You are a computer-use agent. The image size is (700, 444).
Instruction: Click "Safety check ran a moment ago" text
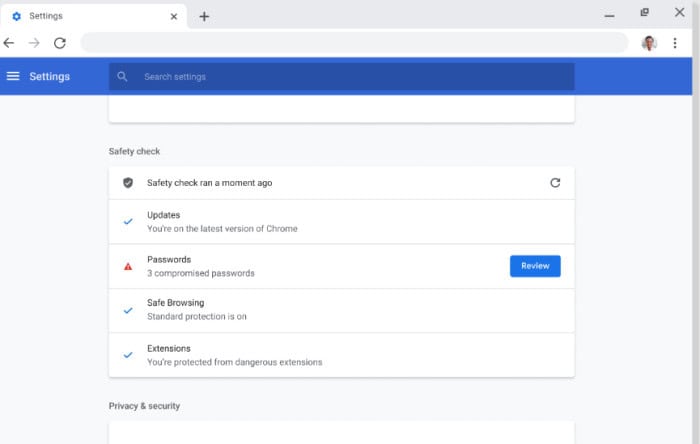[x=210, y=183]
